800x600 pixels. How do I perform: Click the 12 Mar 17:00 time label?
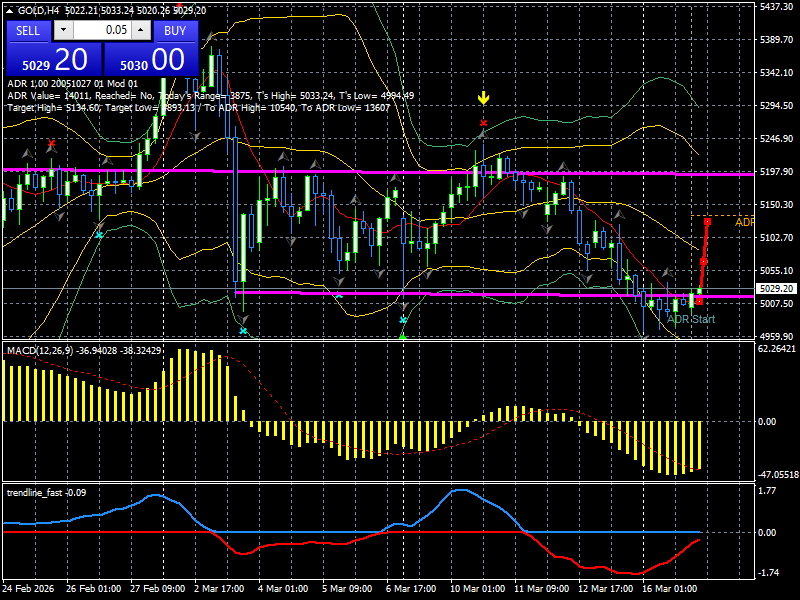pos(606,589)
